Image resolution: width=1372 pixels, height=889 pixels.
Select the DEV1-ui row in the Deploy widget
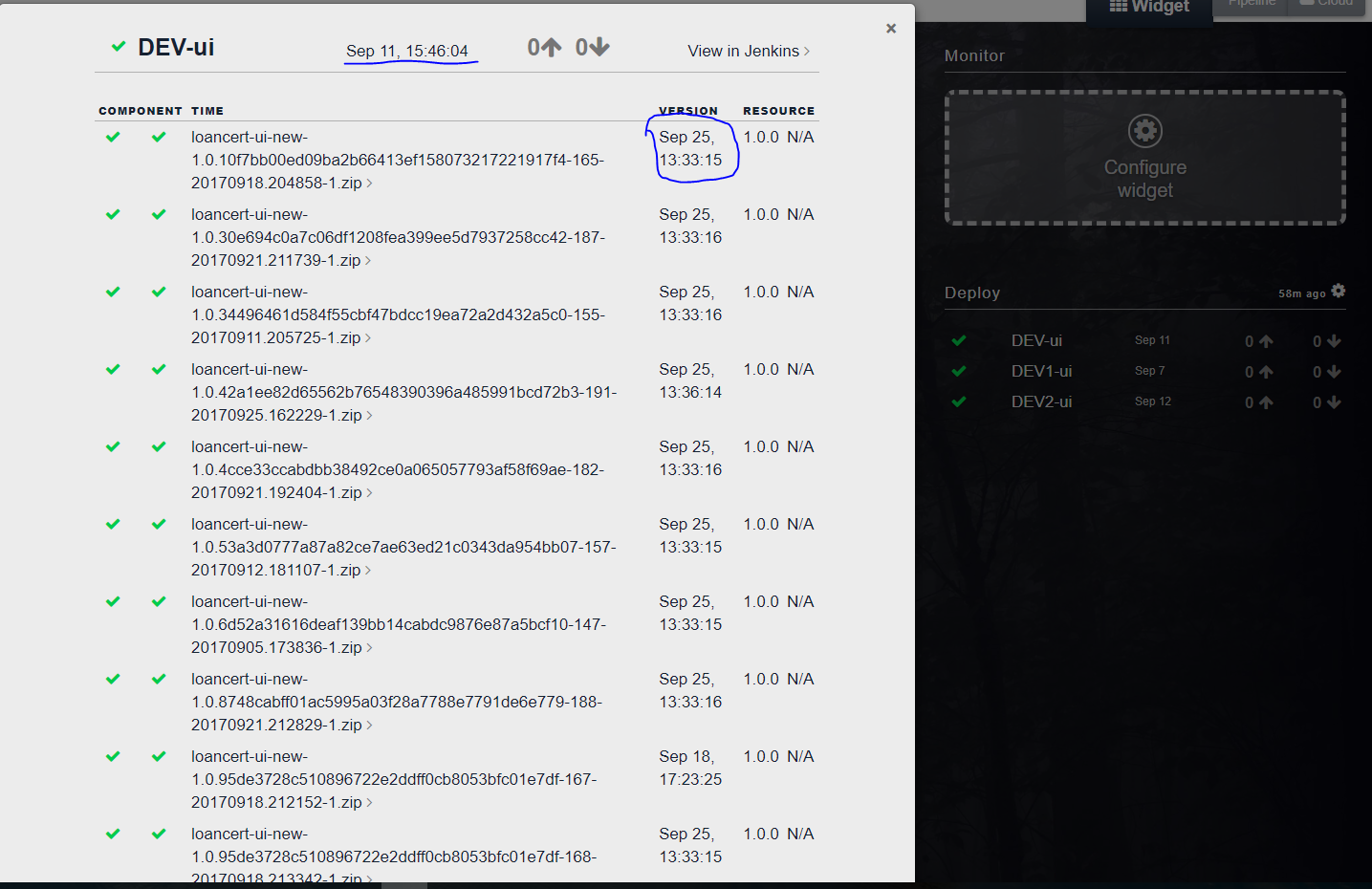(1041, 371)
